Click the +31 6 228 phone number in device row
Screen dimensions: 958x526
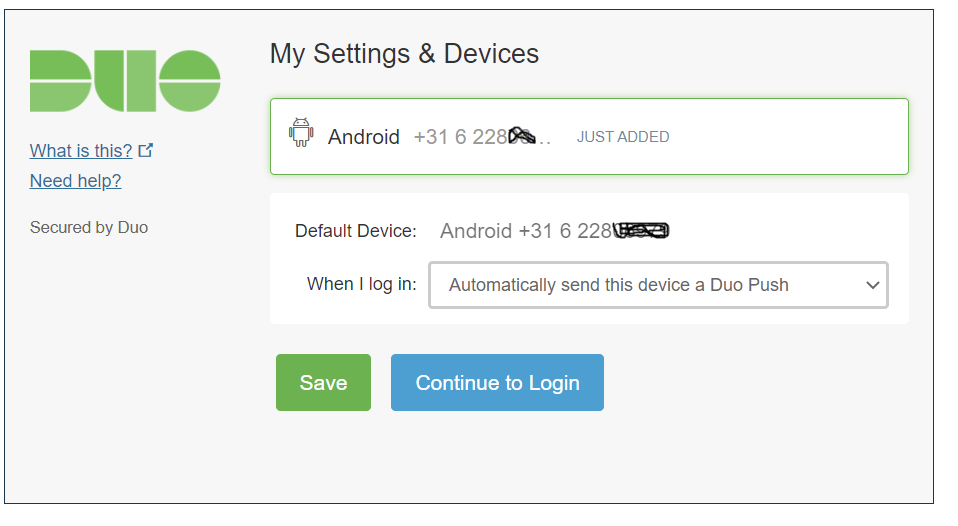(x=482, y=137)
